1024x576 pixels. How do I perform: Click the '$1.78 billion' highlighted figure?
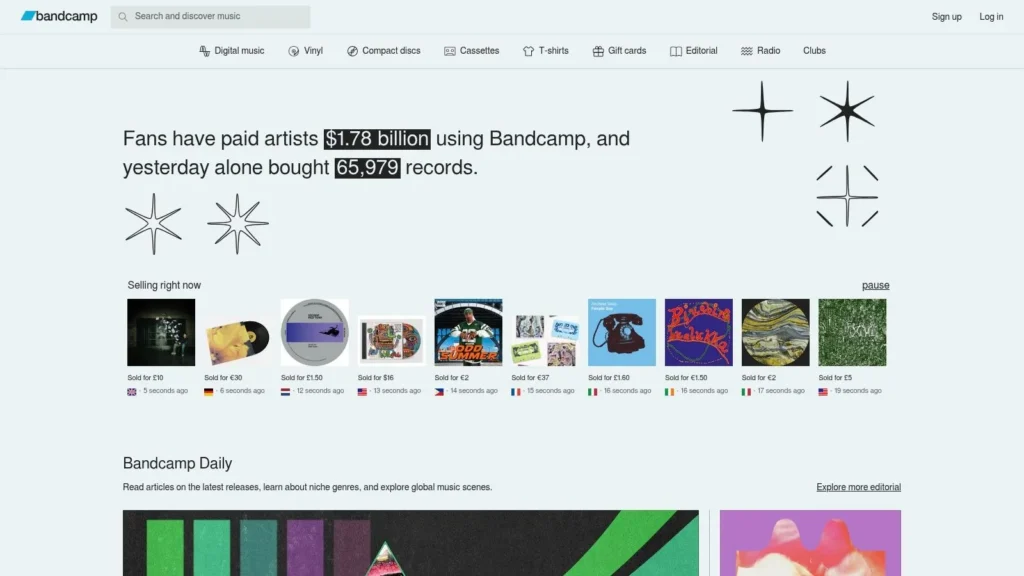[377, 139]
